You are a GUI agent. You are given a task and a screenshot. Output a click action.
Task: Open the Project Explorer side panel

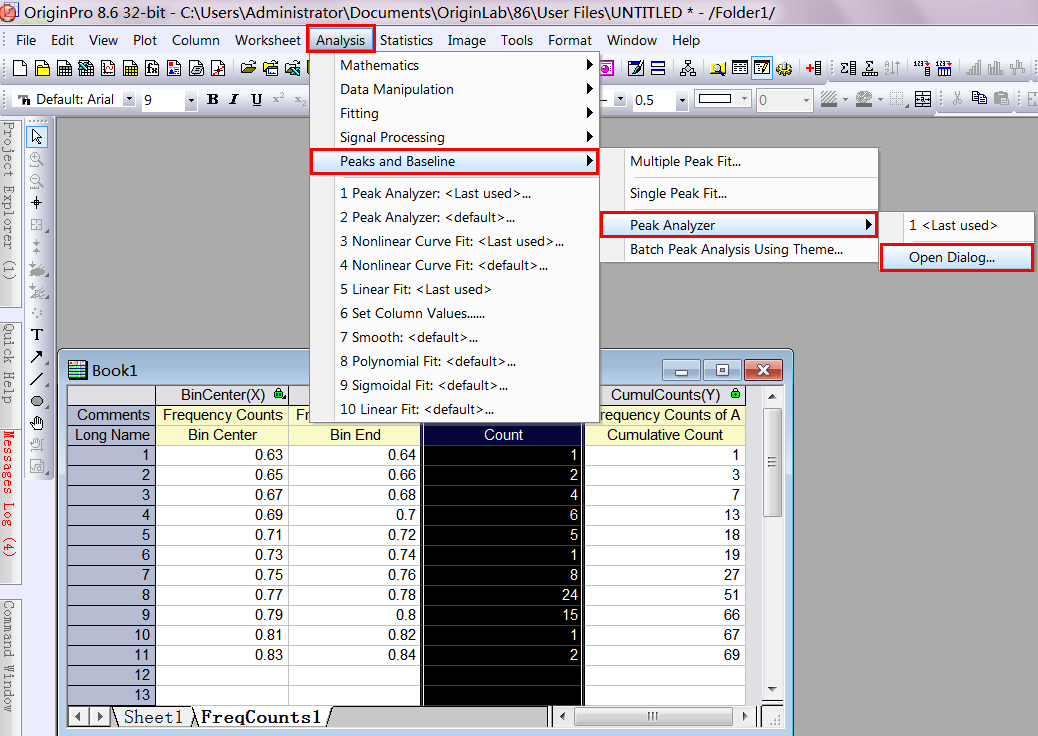coord(9,199)
